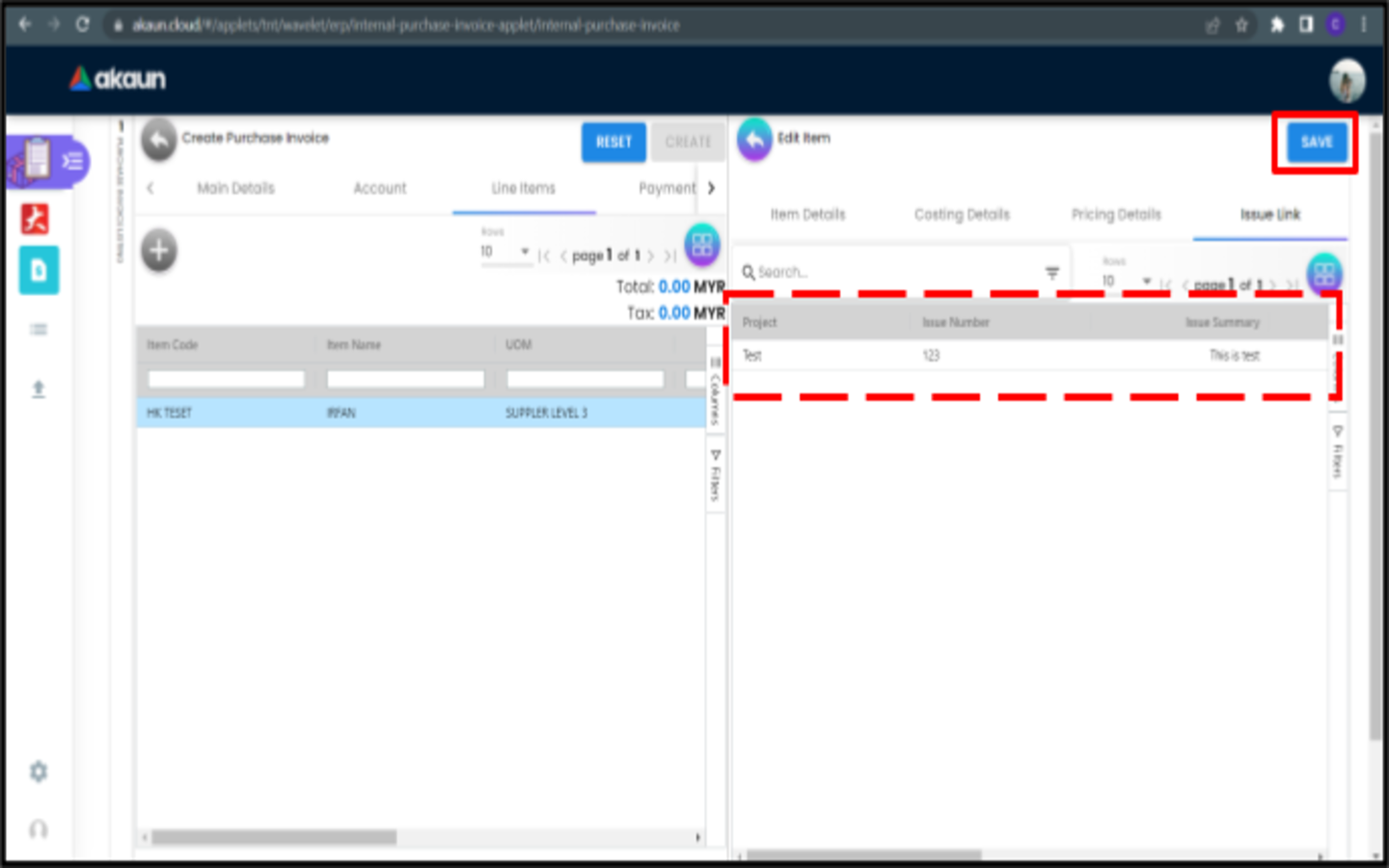This screenshot has height=868, width=1389.
Task: Click the RESET button
Action: 613,142
